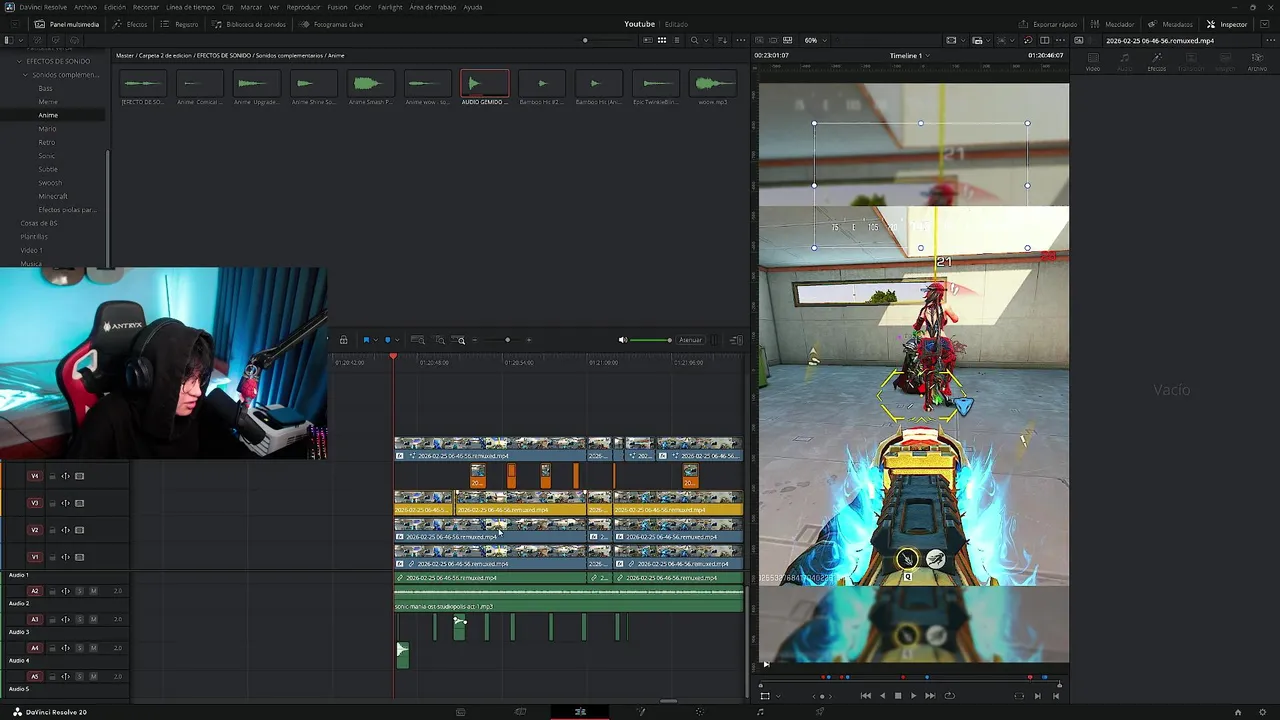This screenshot has height=720, width=1280.
Task: Toggle loop playback in viewer
Action: click(x=949, y=695)
